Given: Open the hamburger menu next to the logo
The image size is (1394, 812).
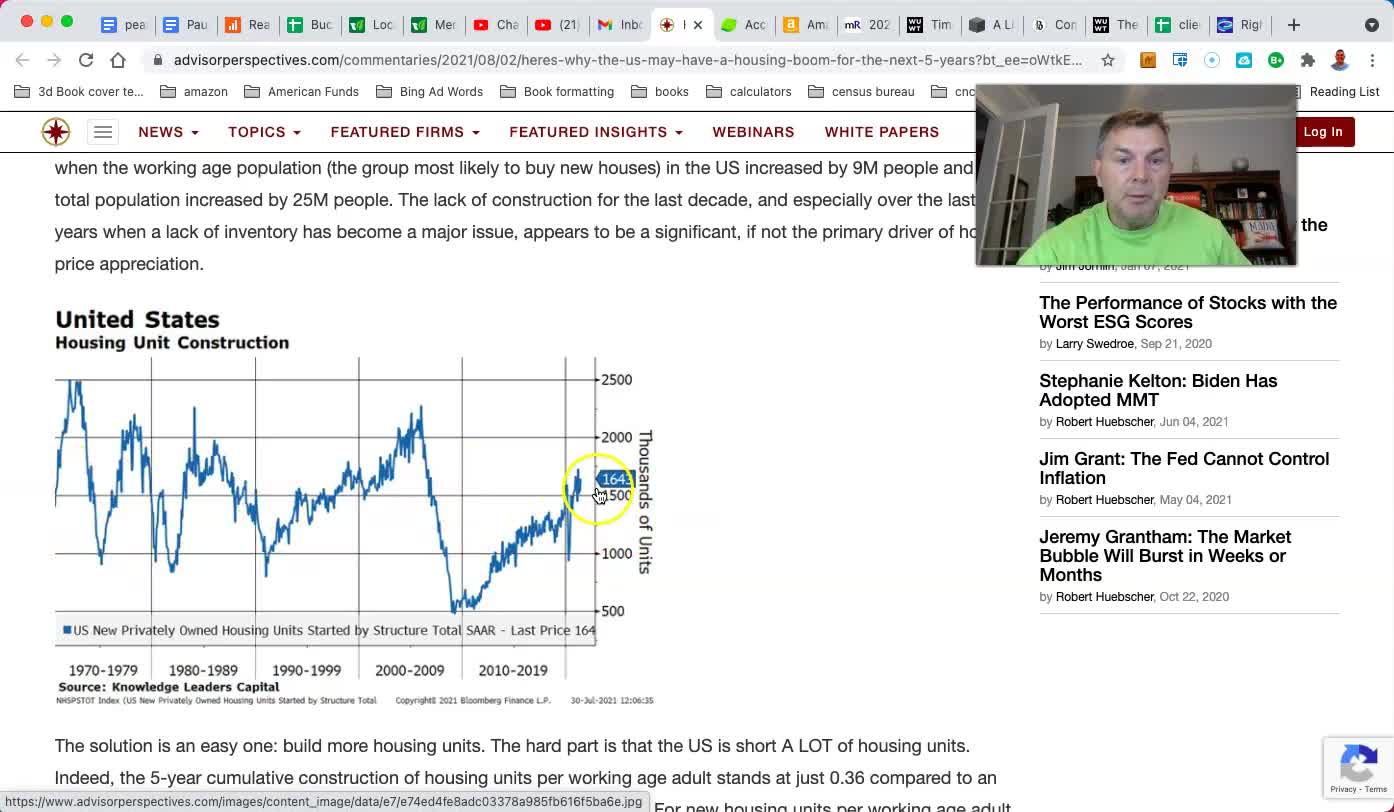Looking at the screenshot, I should [103, 131].
